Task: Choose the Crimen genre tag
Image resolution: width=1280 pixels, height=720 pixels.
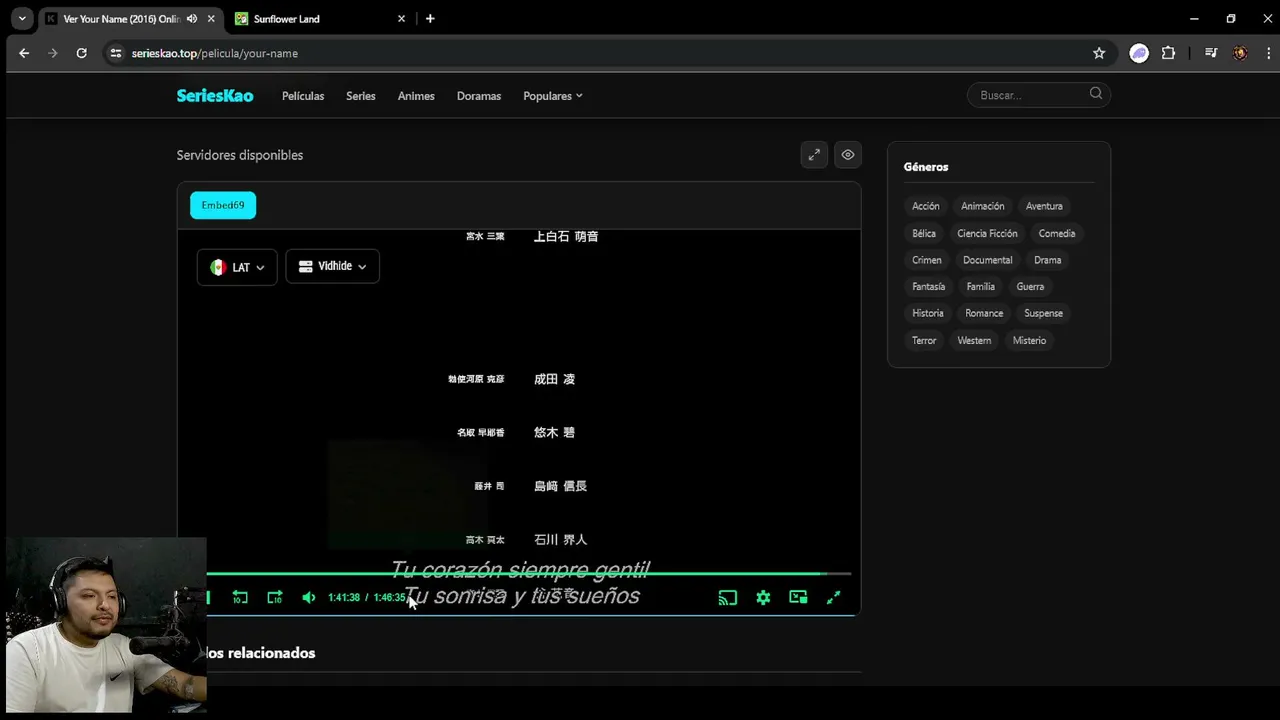Action: 927,260
